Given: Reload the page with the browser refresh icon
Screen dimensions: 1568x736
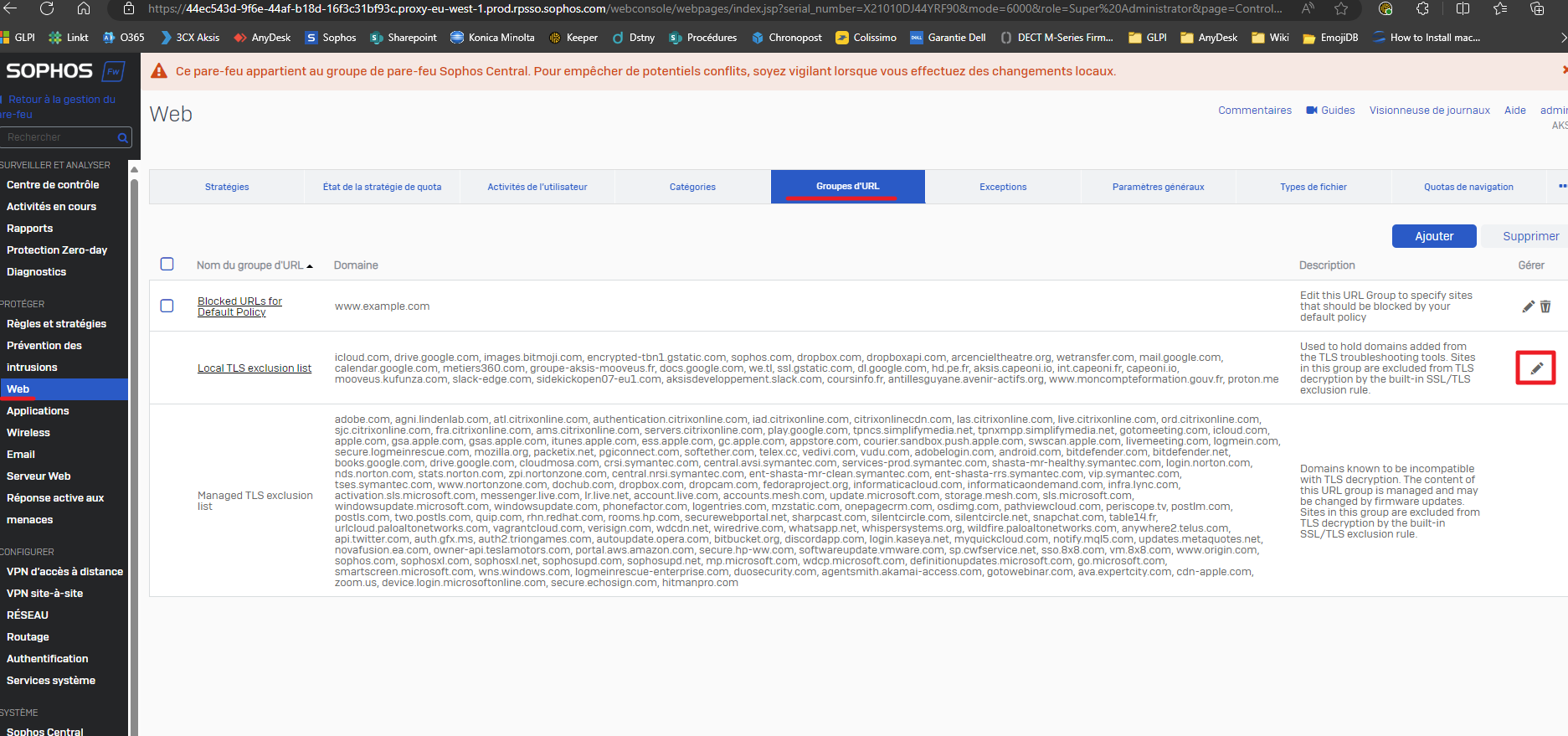Looking at the screenshot, I should click(47, 8).
